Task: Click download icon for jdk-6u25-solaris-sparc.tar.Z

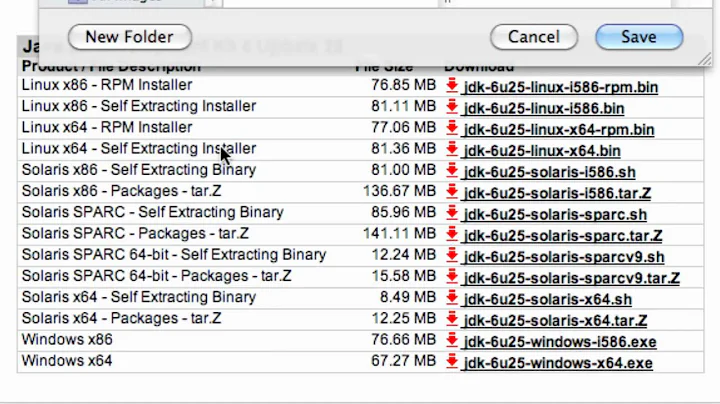Action: tap(452, 235)
